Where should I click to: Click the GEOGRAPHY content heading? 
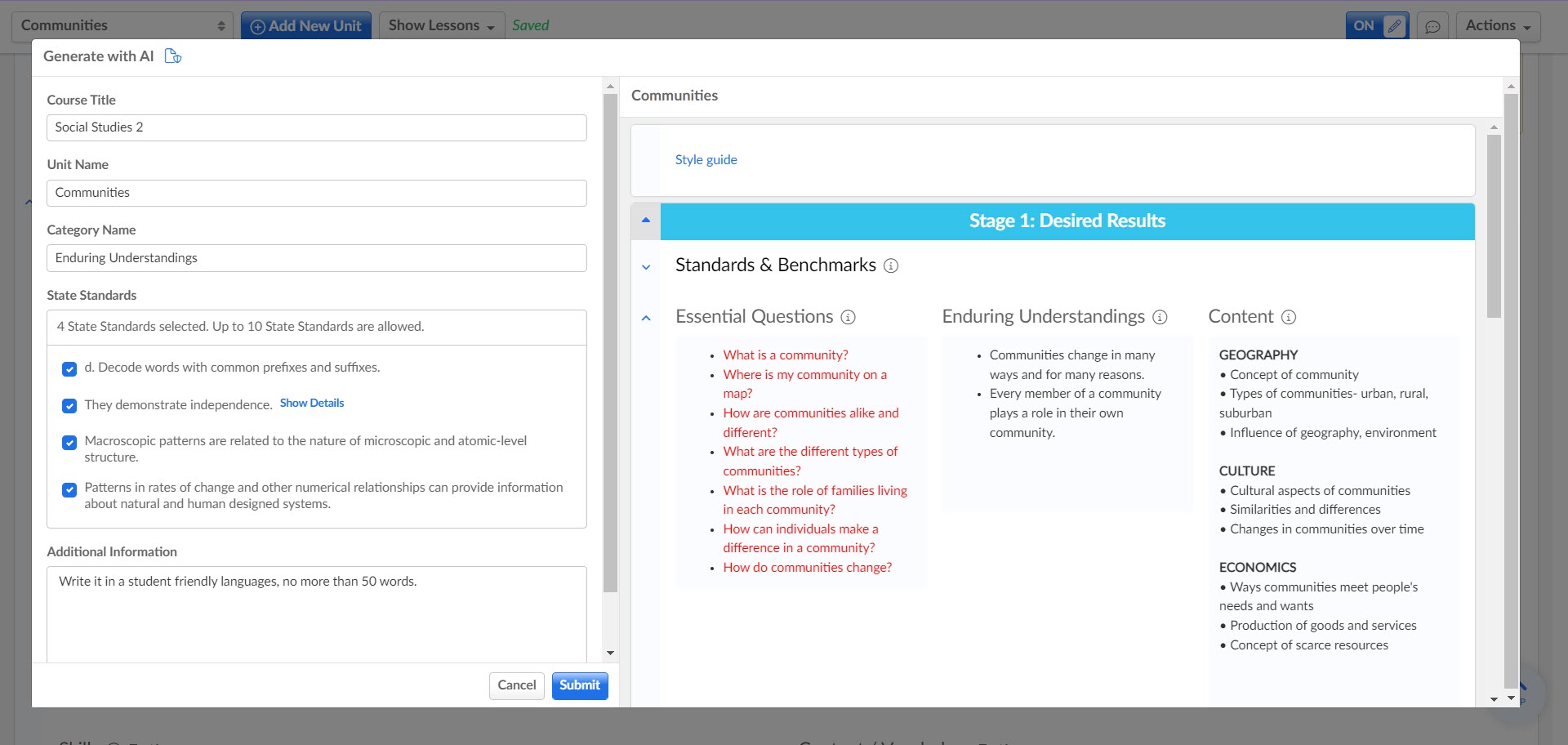[x=1258, y=355]
